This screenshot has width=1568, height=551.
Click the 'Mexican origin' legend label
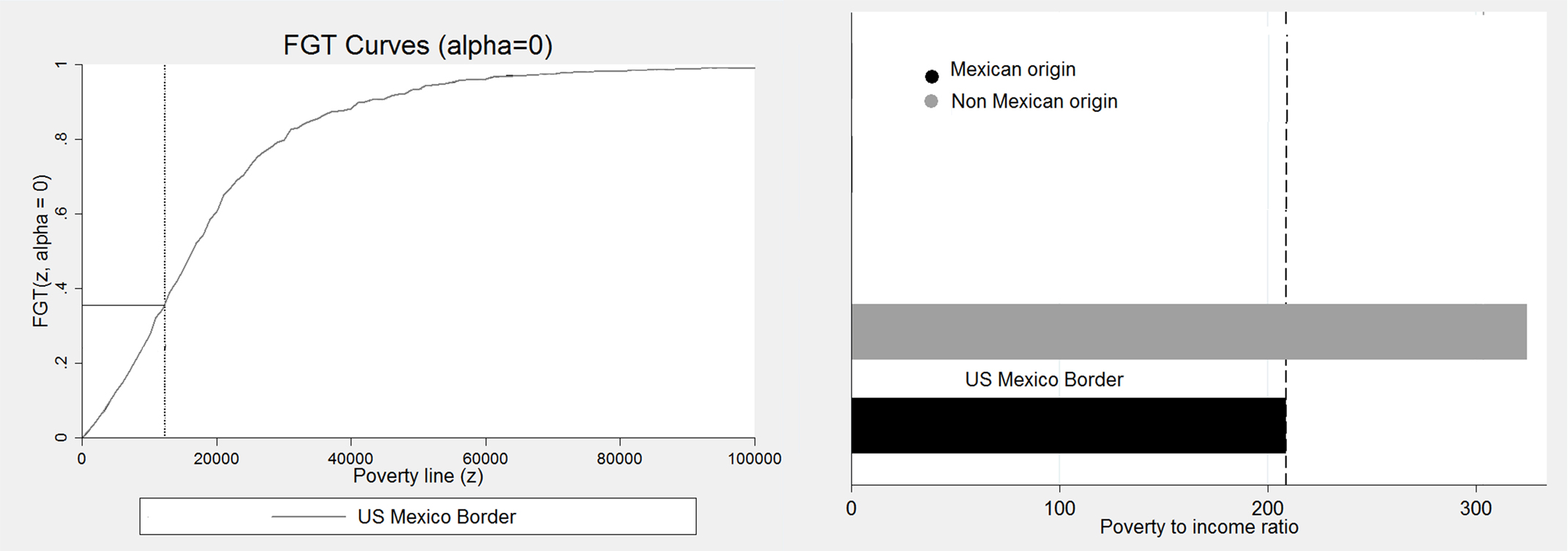[1012, 70]
